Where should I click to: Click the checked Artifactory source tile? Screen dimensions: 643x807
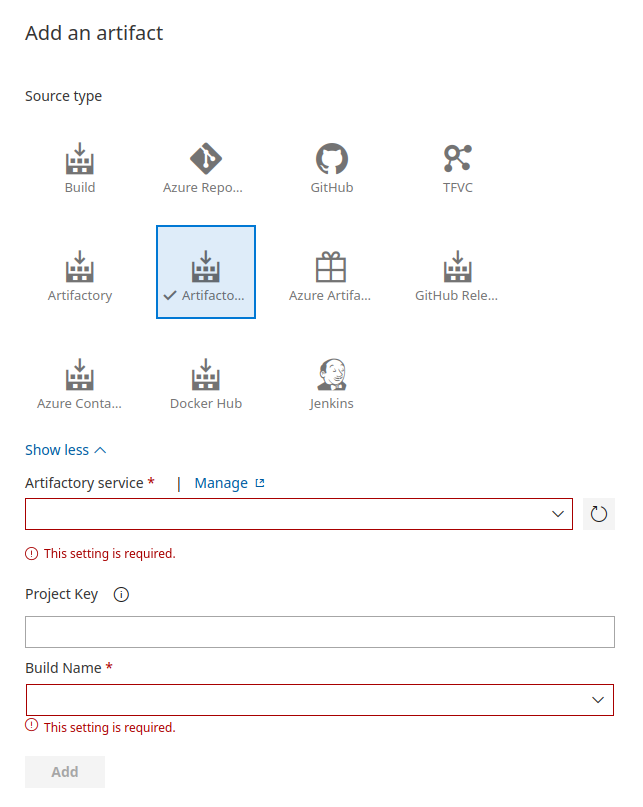pyautogui.click(x=206, y=272)
